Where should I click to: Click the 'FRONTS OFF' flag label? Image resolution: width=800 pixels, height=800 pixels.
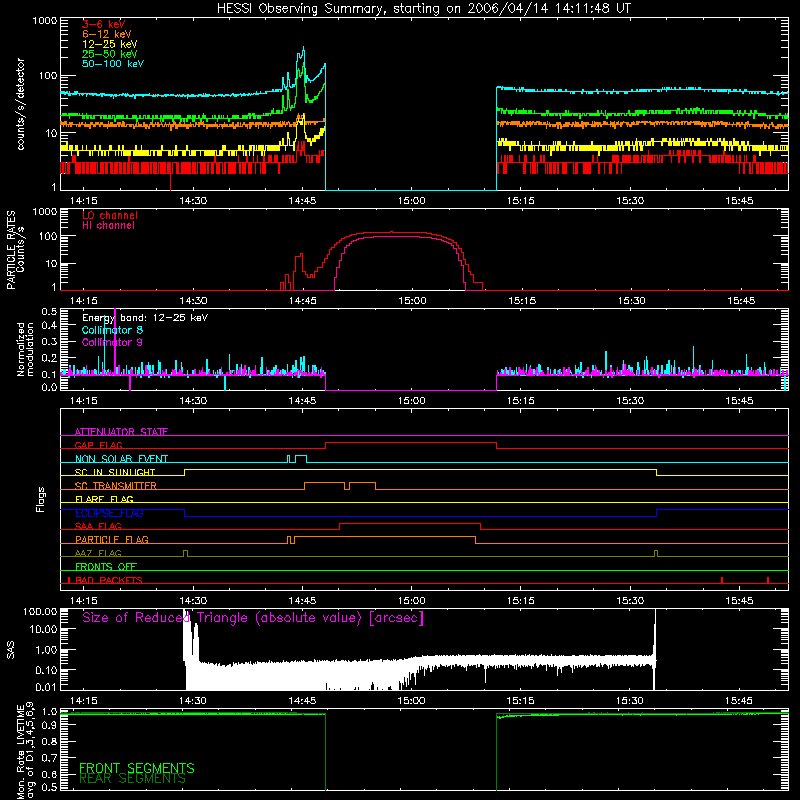(x=106, y=567)
